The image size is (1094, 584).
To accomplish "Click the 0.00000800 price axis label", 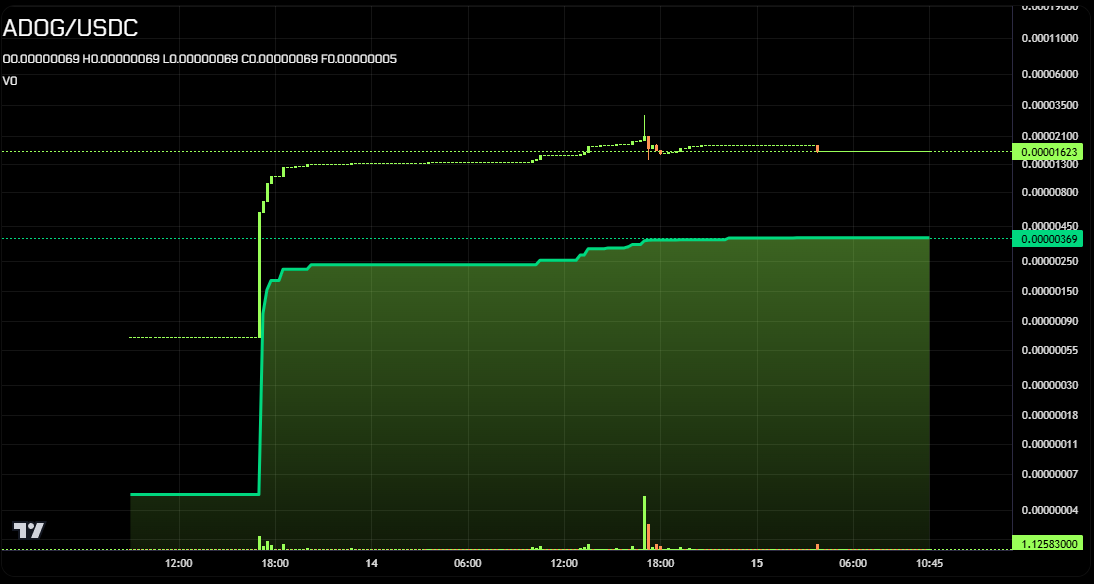I will [x=1049, y=193].
